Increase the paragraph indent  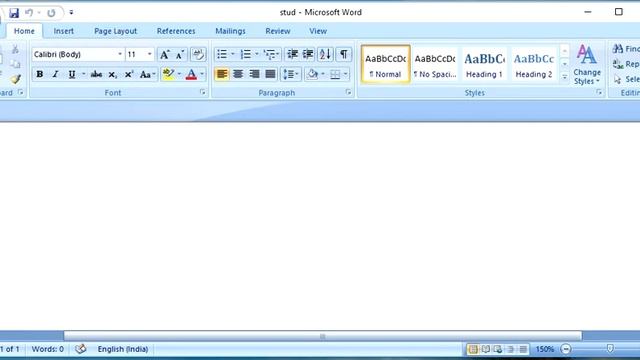point(308,54)
